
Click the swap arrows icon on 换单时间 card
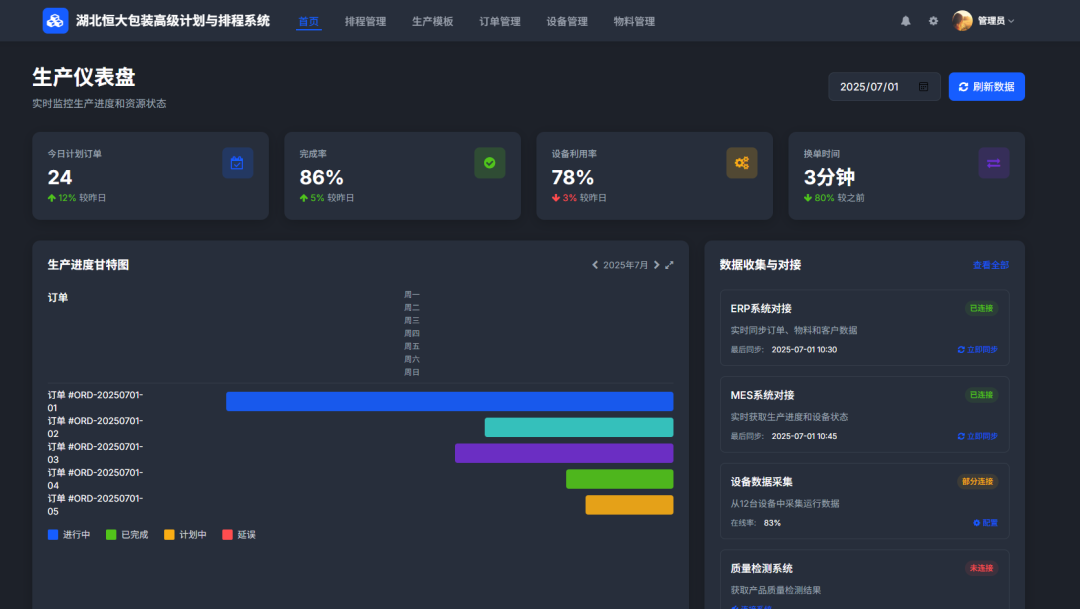pyautogui.click(x=993, y=163)
